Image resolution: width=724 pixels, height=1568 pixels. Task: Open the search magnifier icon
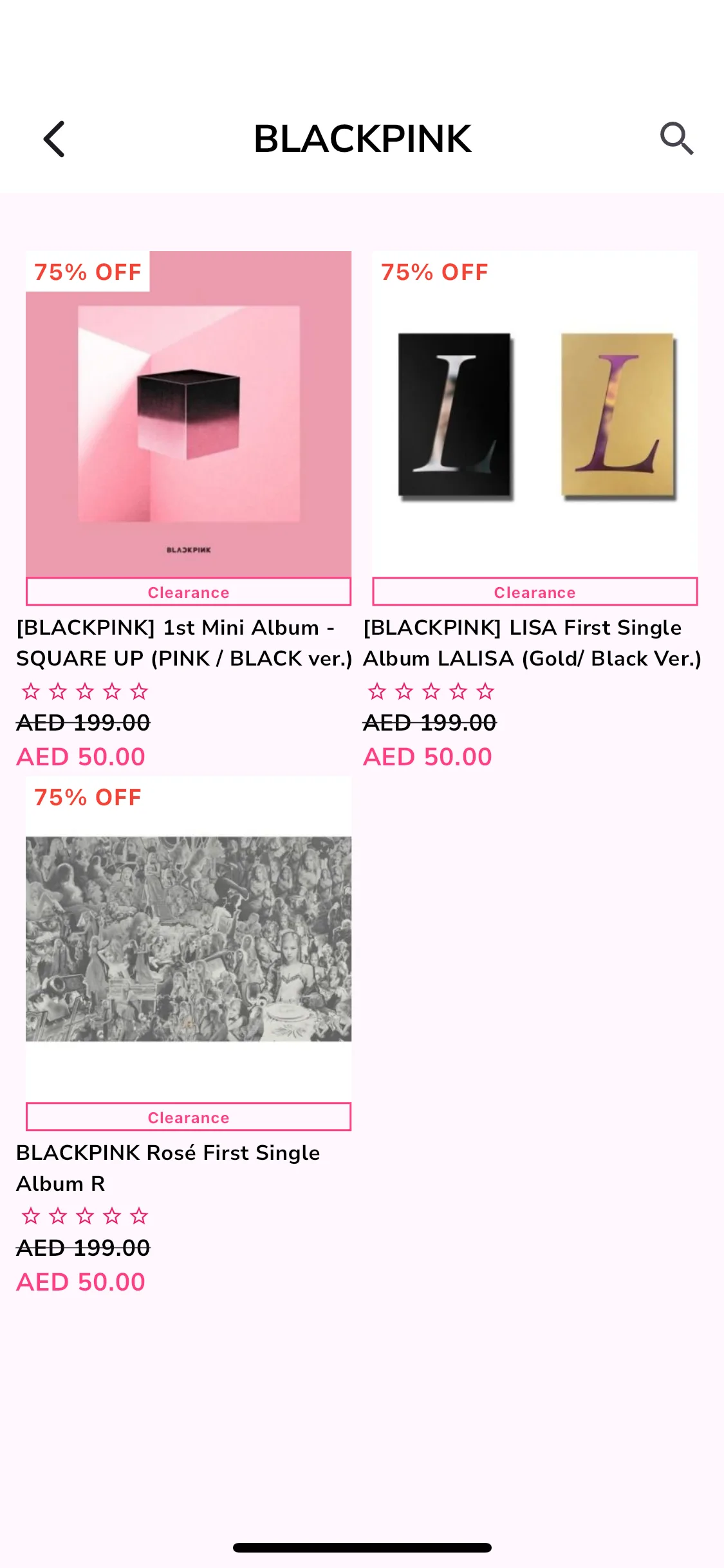[676, 138]
